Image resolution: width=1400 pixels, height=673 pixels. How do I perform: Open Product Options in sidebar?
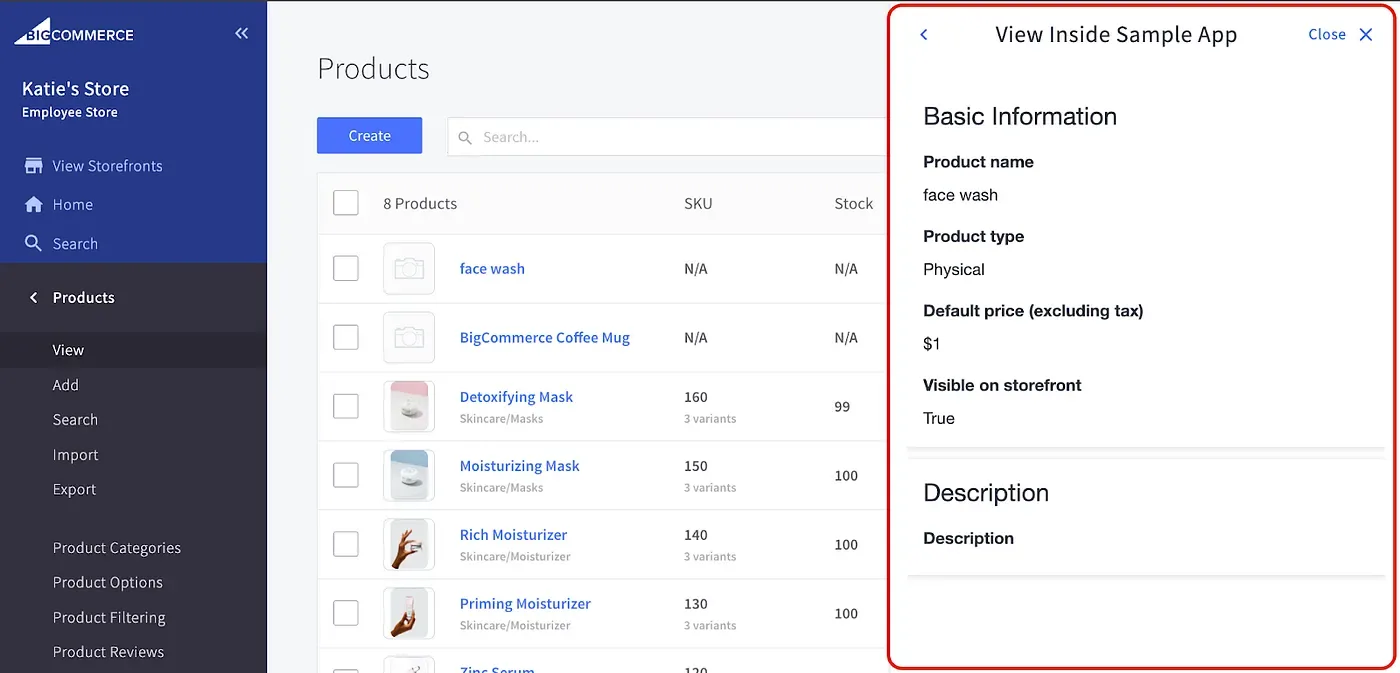click(x=108, y=583)
